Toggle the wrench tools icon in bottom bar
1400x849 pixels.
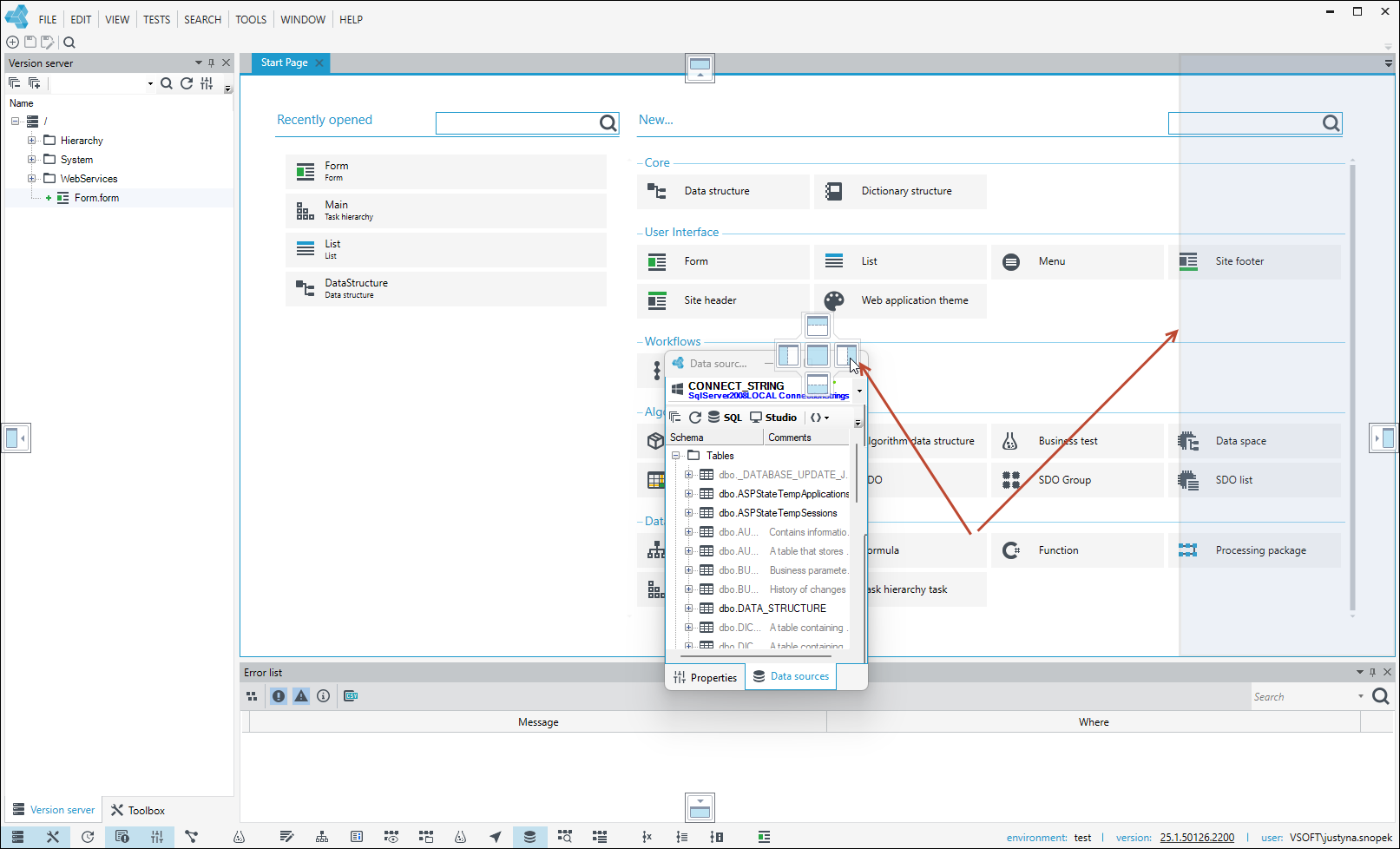pos(53,837)
